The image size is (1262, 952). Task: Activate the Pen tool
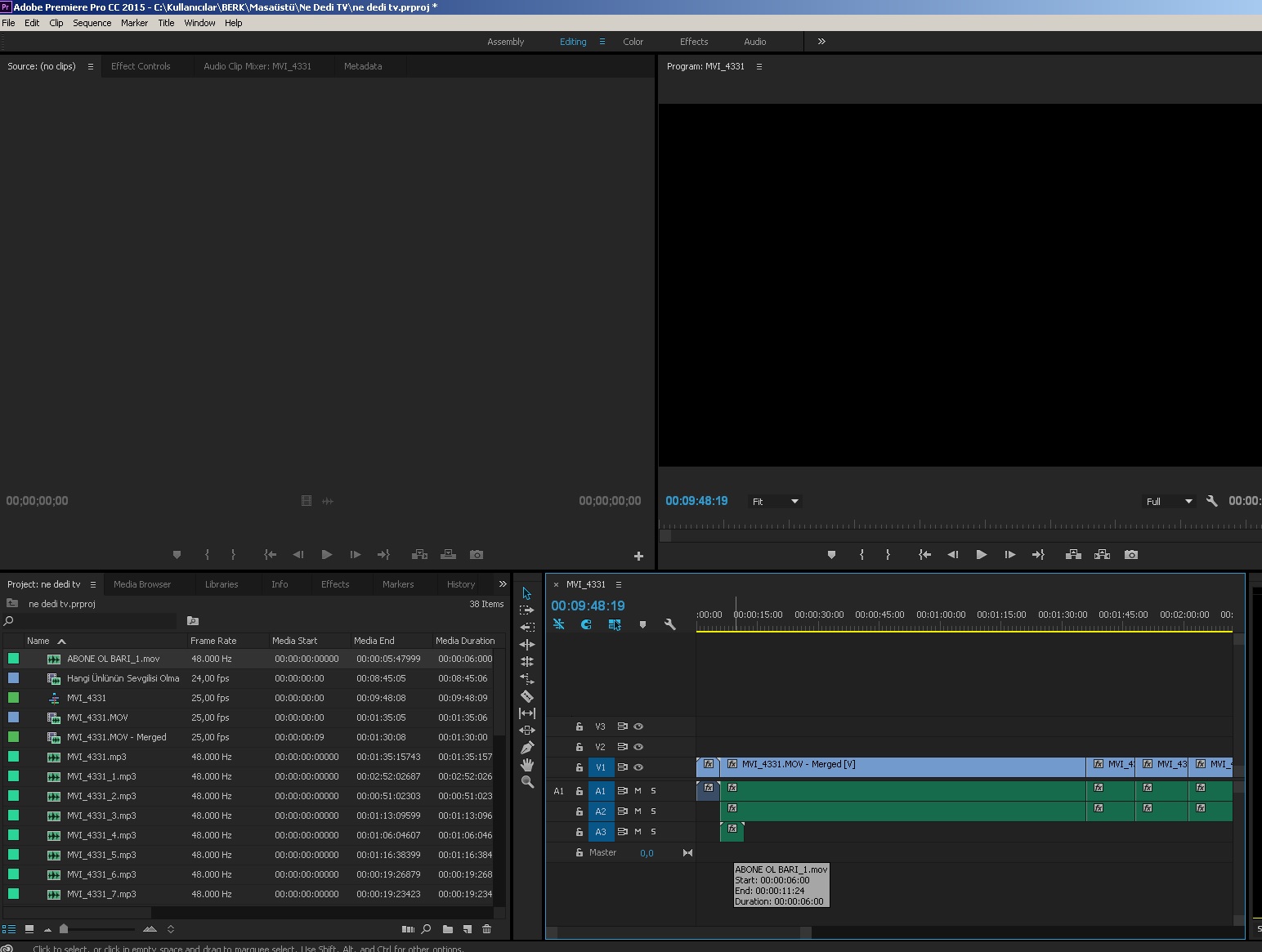pyautogui.click(x=527, y=748)
